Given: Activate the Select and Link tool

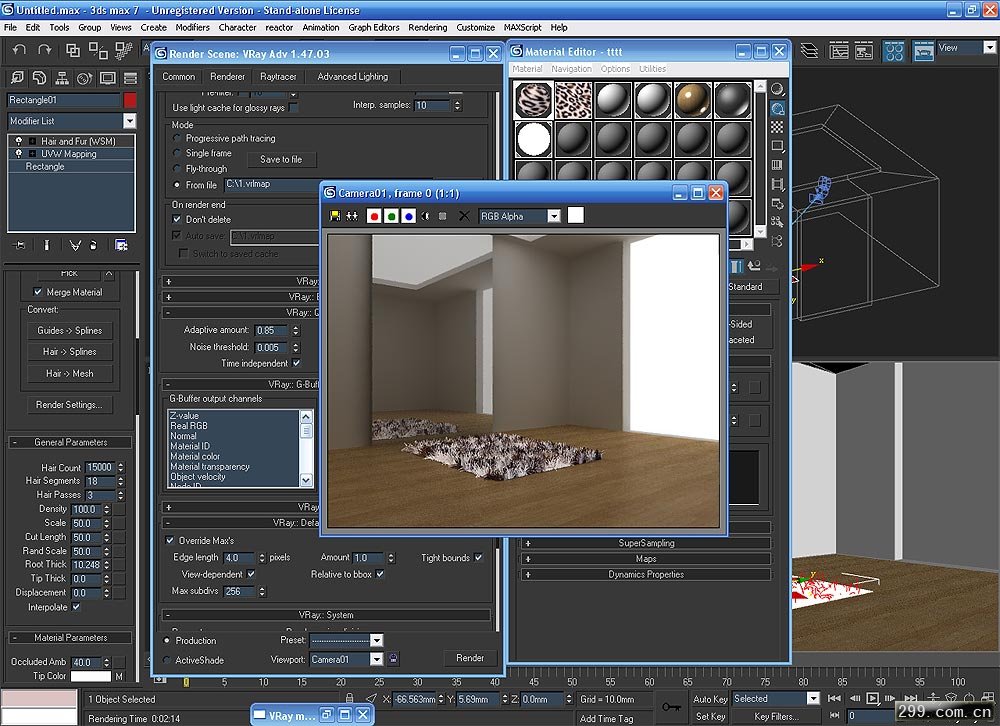Looking at the screenshot, I should pos(73,50).
